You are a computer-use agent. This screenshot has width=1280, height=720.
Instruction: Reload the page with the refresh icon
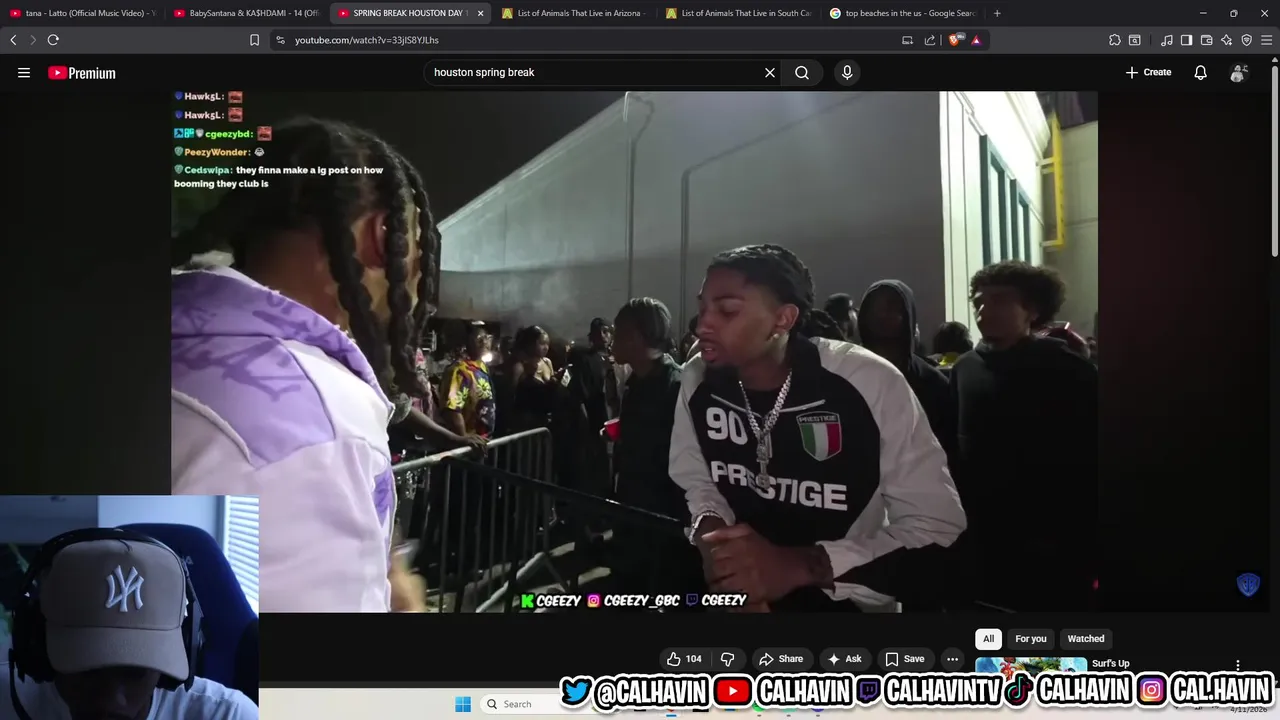coord(53,40)
